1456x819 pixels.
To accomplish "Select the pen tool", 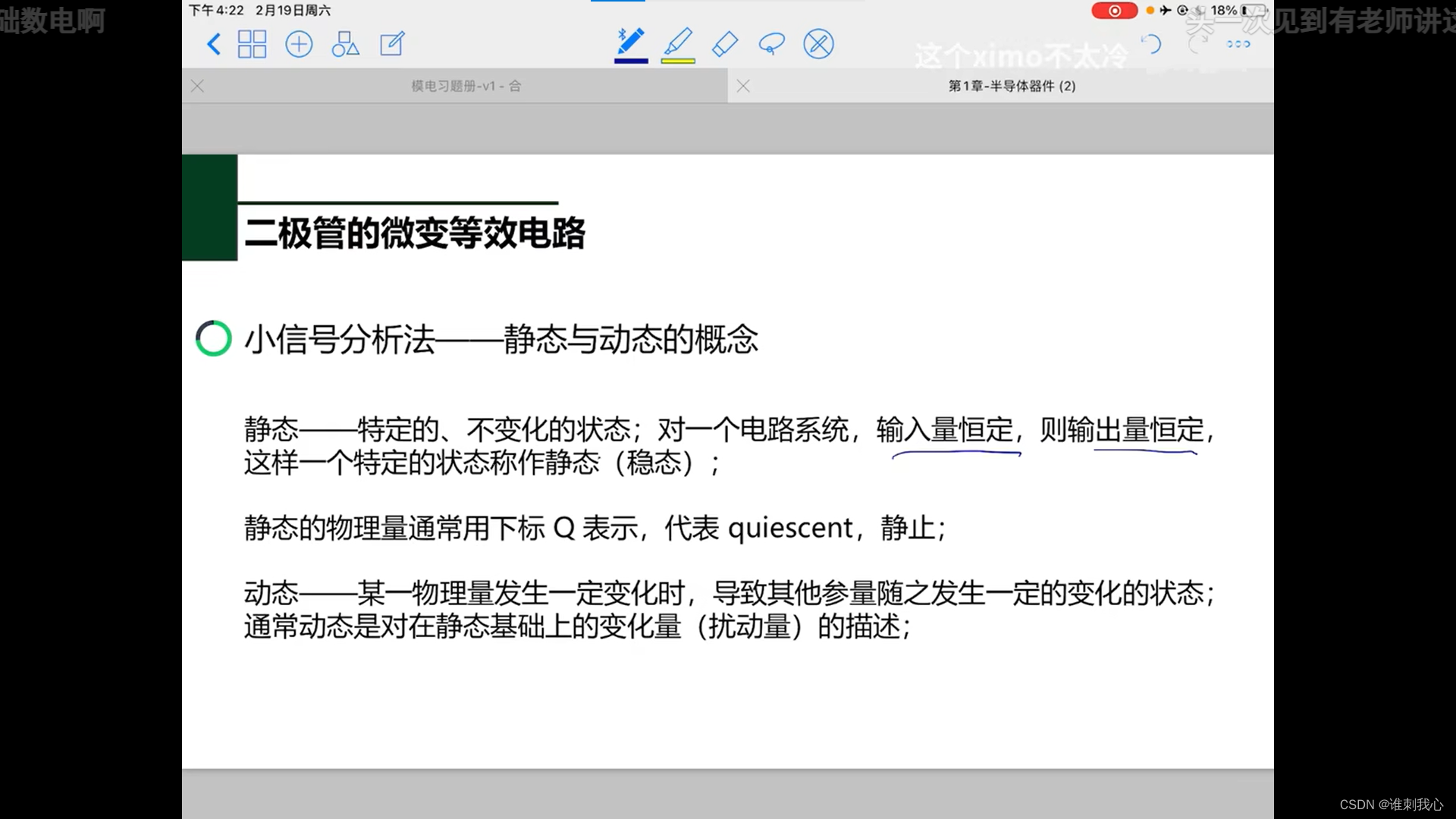I will click(631, 41).
